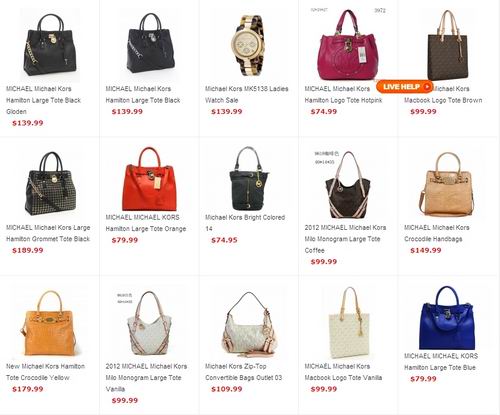The height and width of the screenshot is (415, 500).
Task: Open the Zip-Top Convertible Bags Outlet 03 link
Action: (244, 372)
